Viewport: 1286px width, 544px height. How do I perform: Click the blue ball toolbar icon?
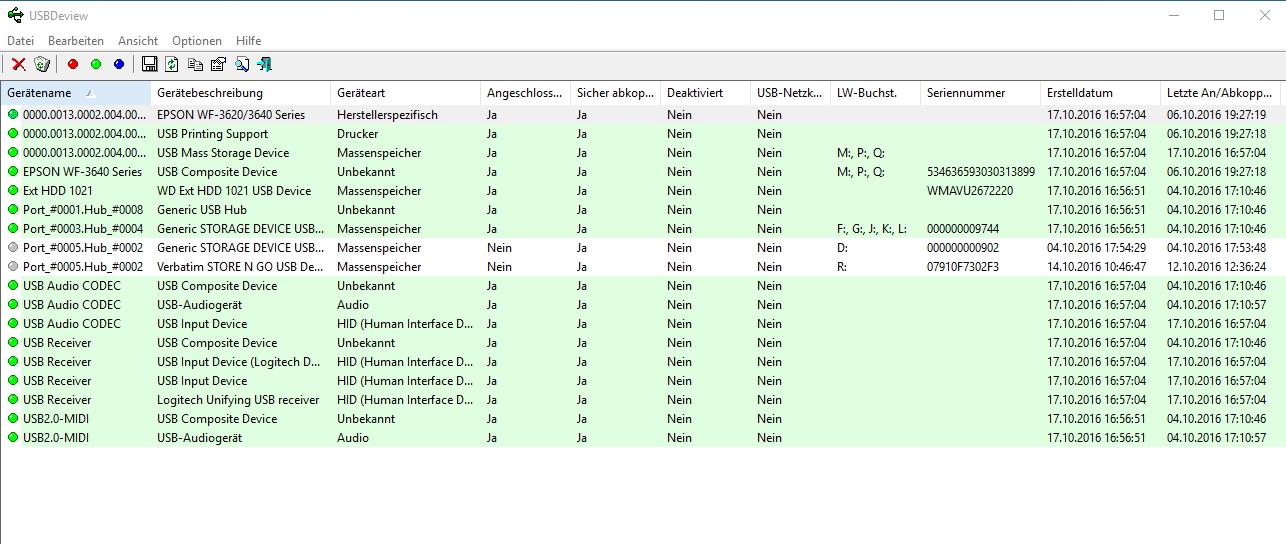click(119, 64)
